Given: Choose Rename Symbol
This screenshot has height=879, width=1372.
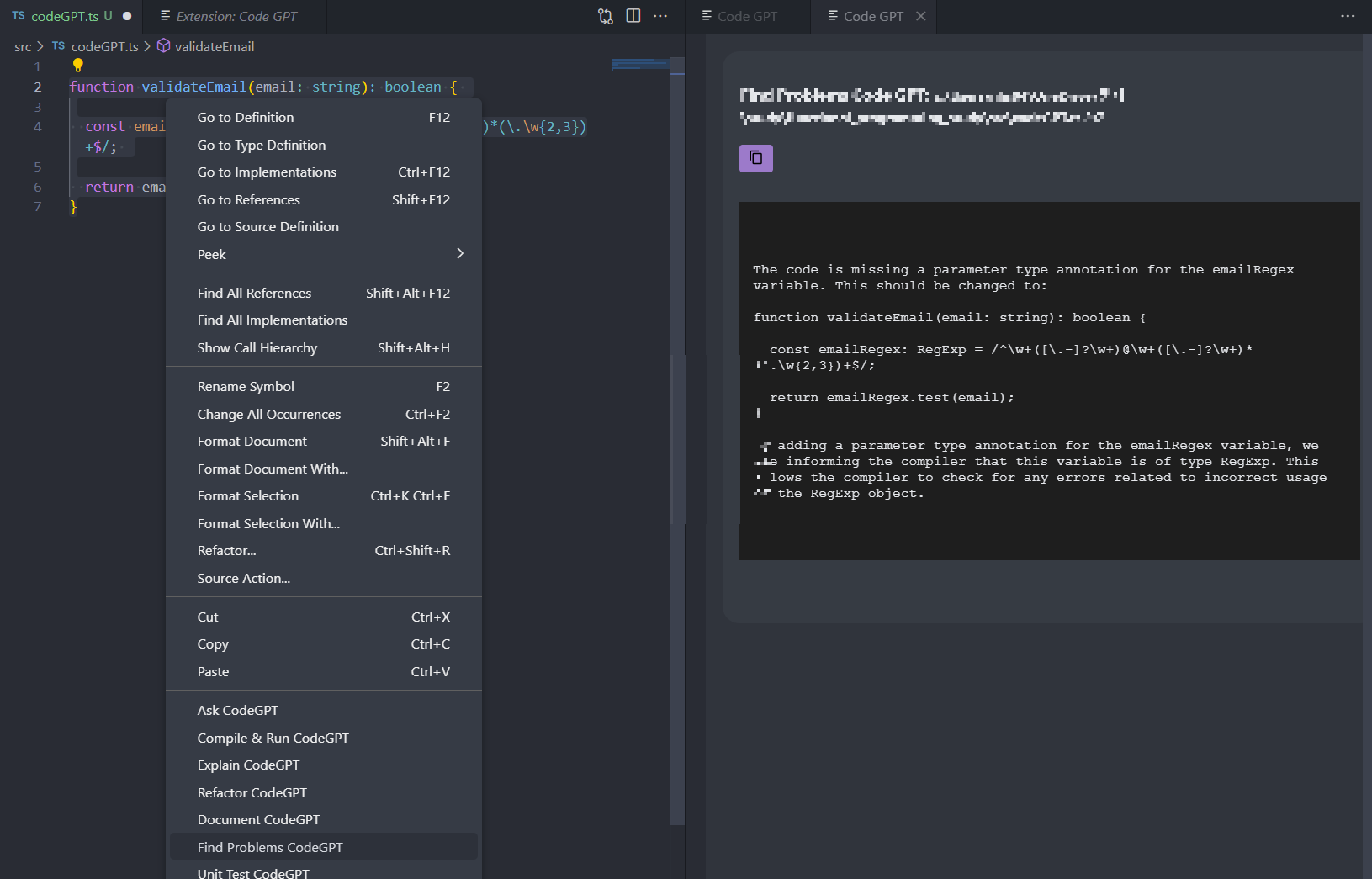Looking at the screenshot, I should point(324,387).
